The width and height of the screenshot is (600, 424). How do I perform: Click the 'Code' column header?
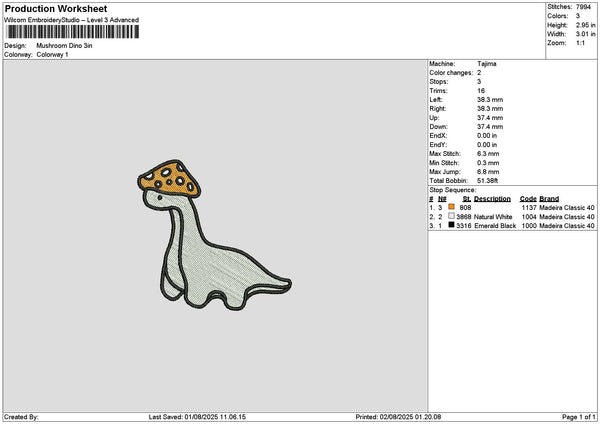[528, 199]
